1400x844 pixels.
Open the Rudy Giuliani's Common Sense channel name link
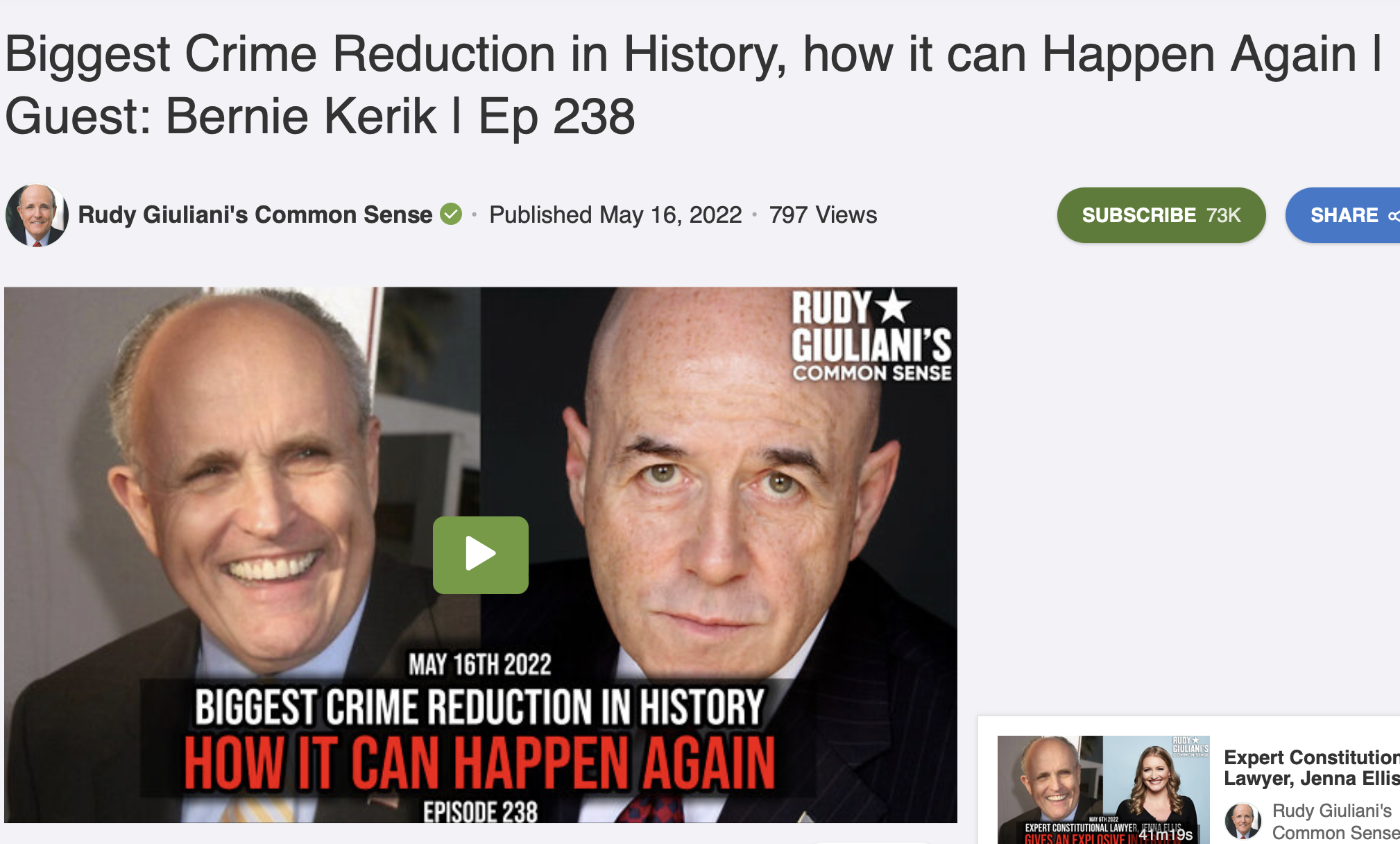click(255, 214)
